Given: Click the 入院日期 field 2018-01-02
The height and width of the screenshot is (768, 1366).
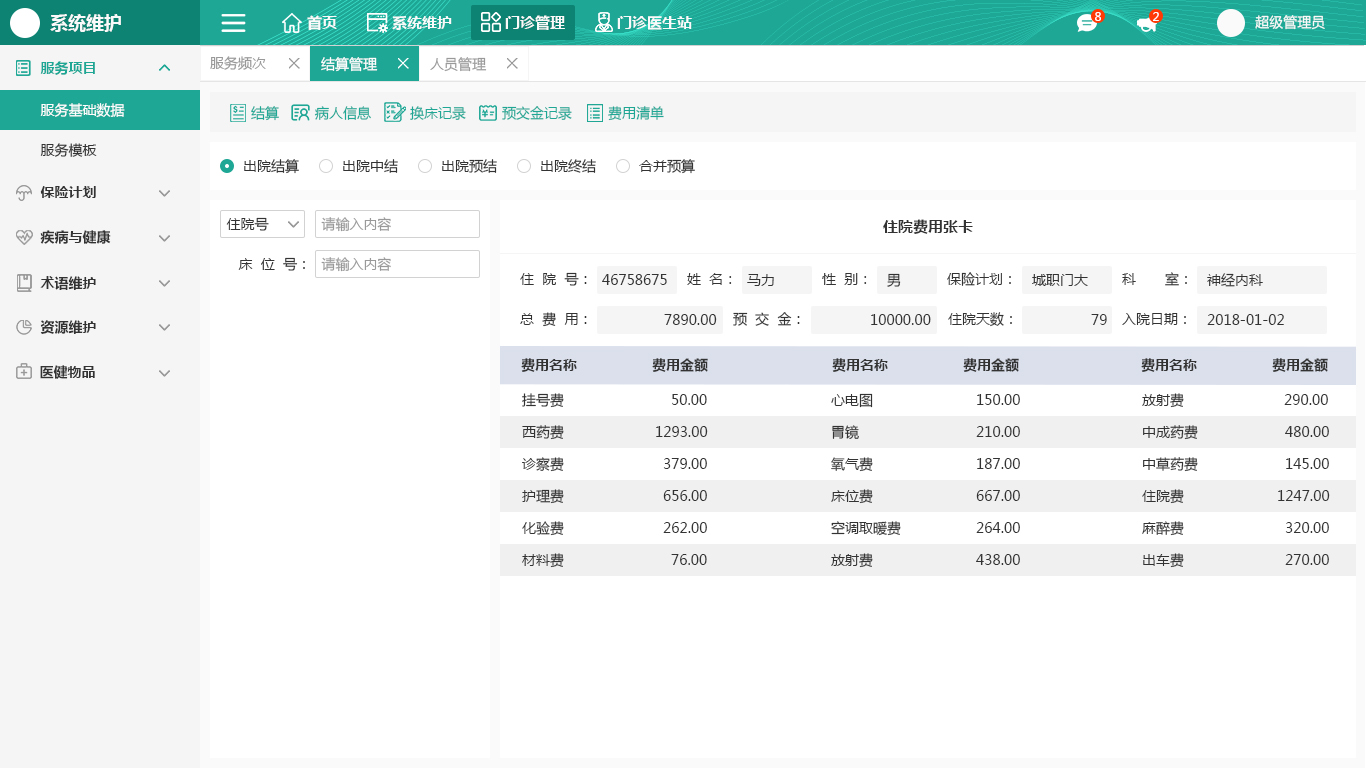Looking at the screenshot, I should pos(1262,320).
